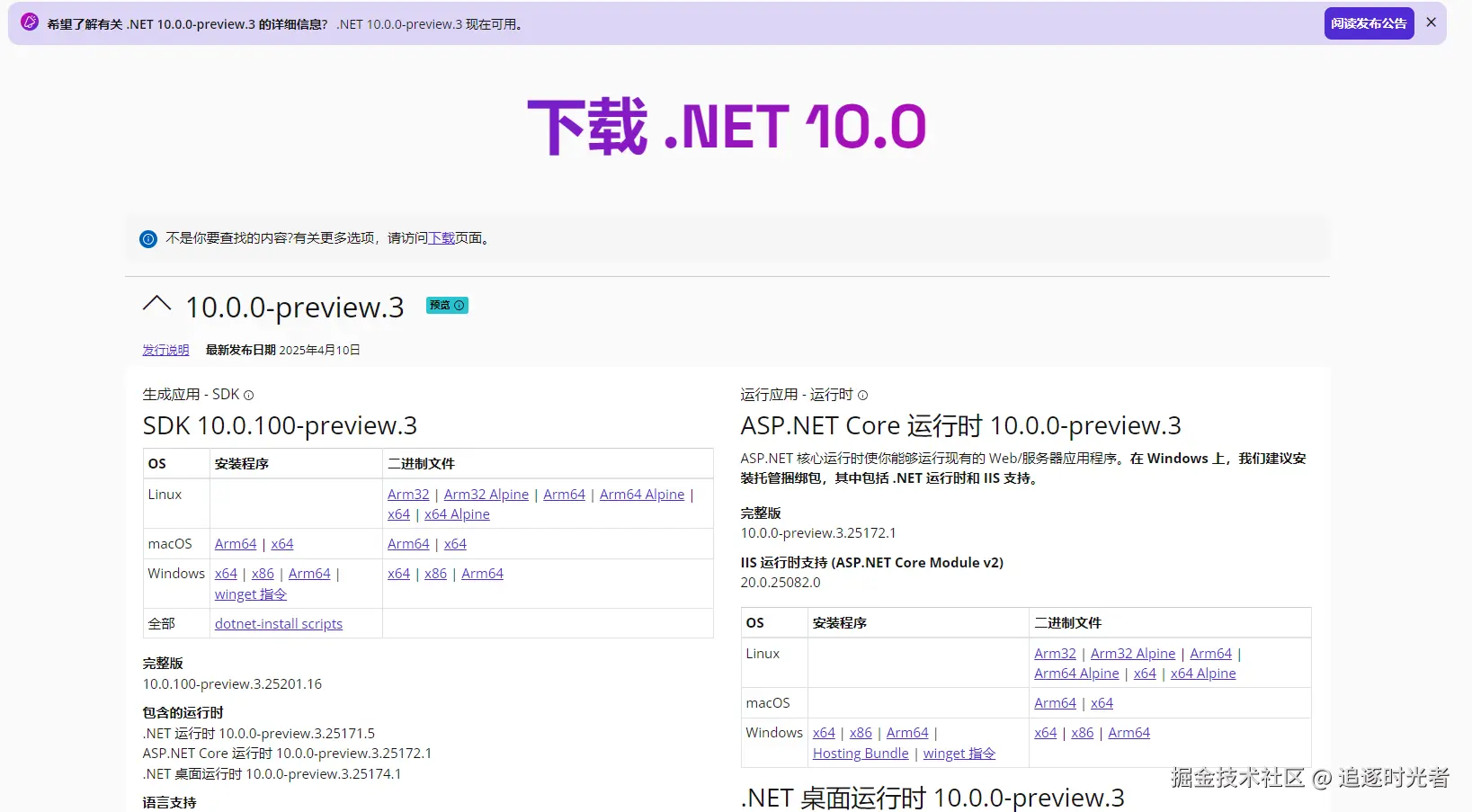The width and height of the screenshot is (1472, 812).
Task: Click the purple .NET announcement banner icon
Action: click(30, 22)
